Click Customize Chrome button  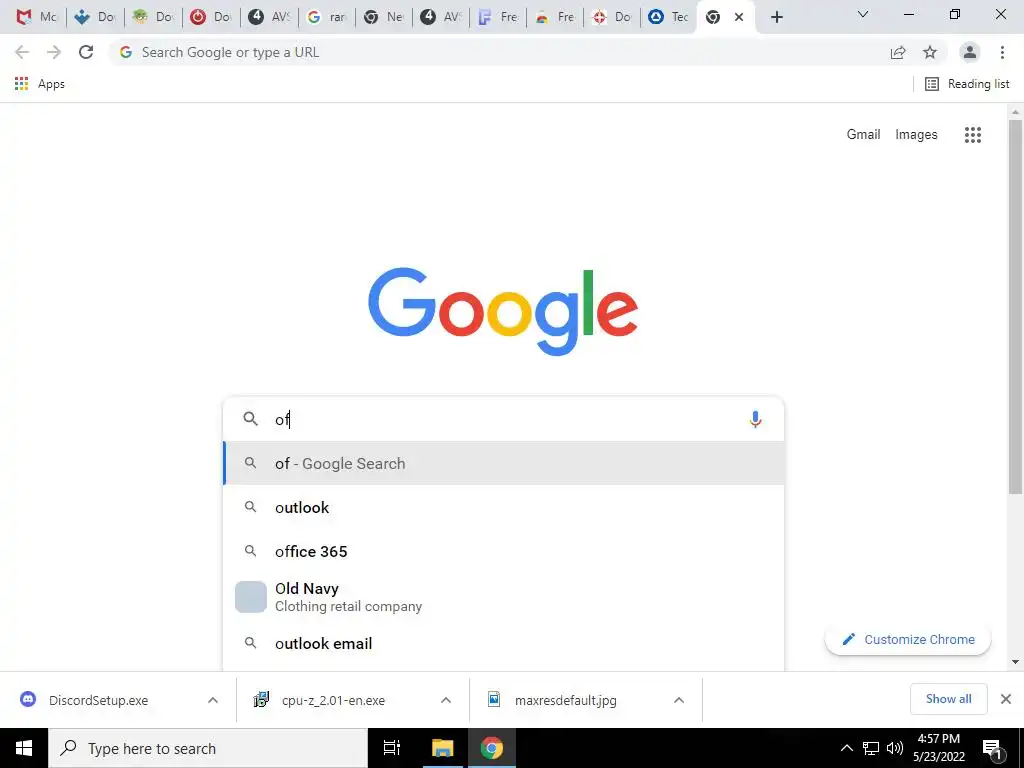[x=908, y=639]
